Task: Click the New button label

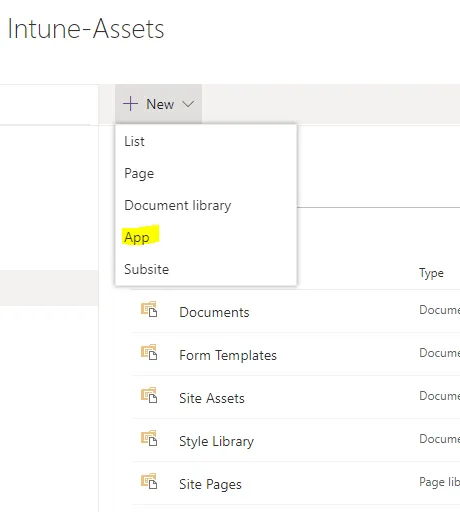Action: [x=160, y=104]
